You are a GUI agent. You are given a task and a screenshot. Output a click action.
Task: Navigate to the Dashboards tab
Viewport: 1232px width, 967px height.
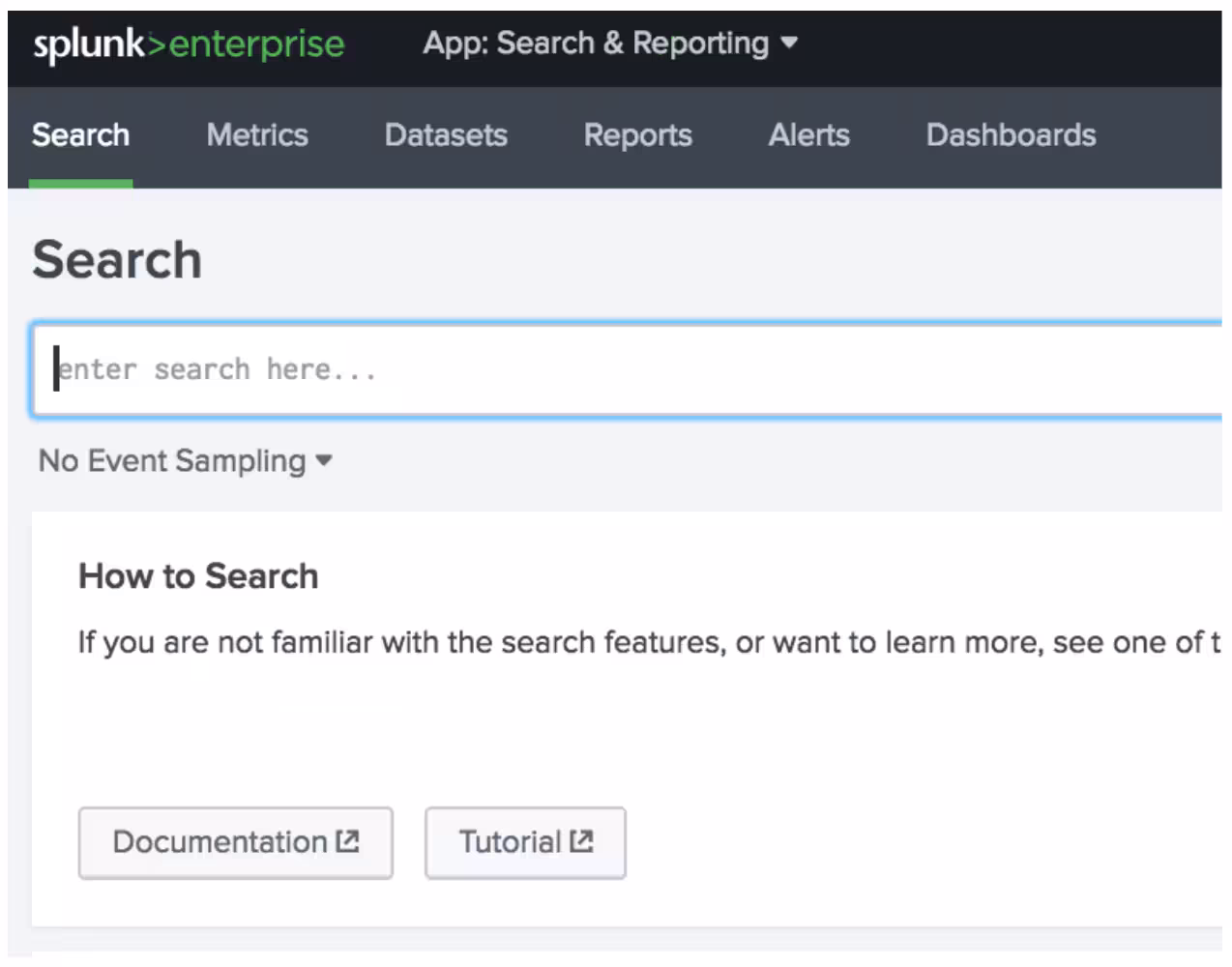click(1011, 135)
